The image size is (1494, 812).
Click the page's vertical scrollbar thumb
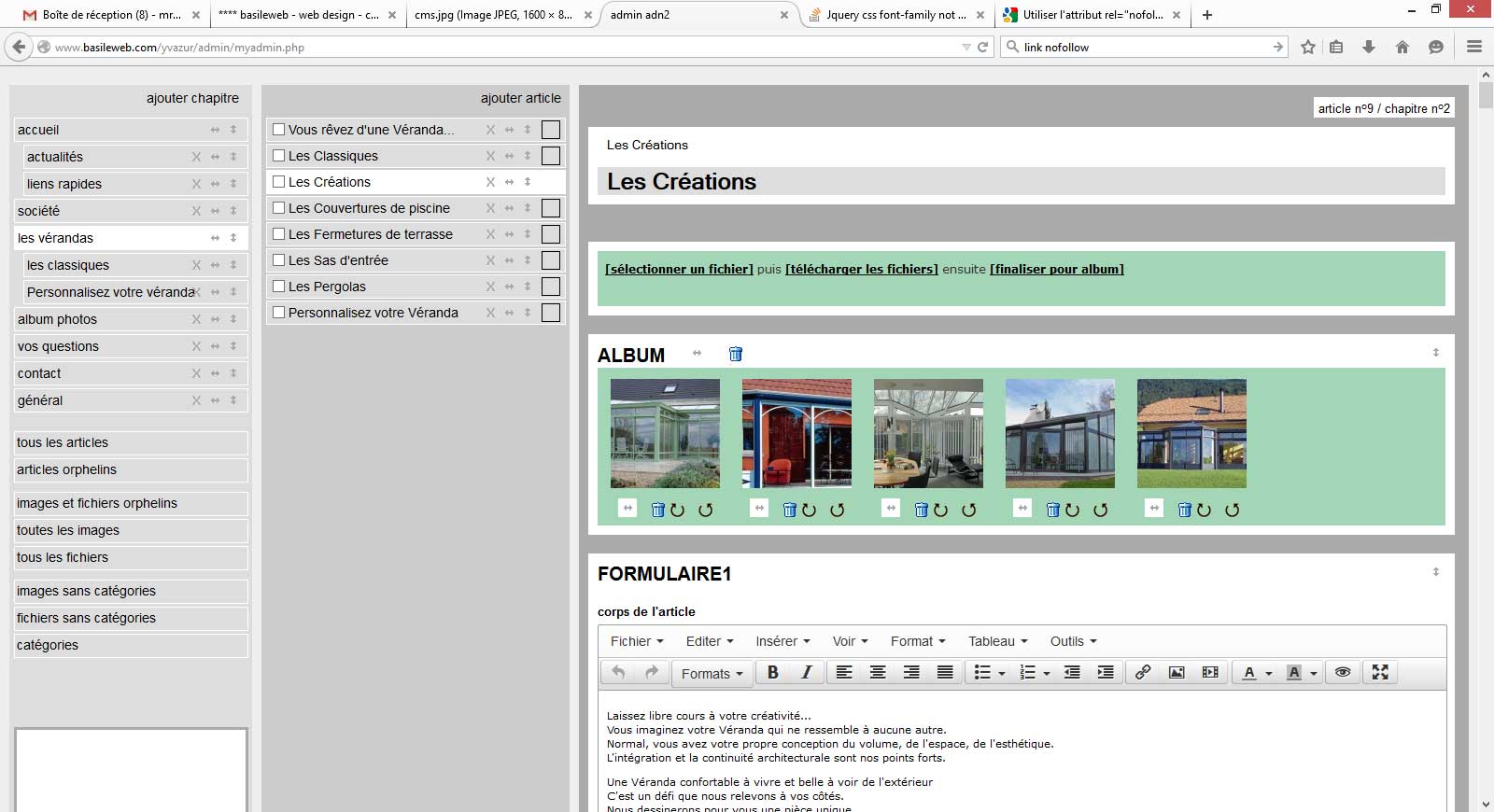point(1486,94)
